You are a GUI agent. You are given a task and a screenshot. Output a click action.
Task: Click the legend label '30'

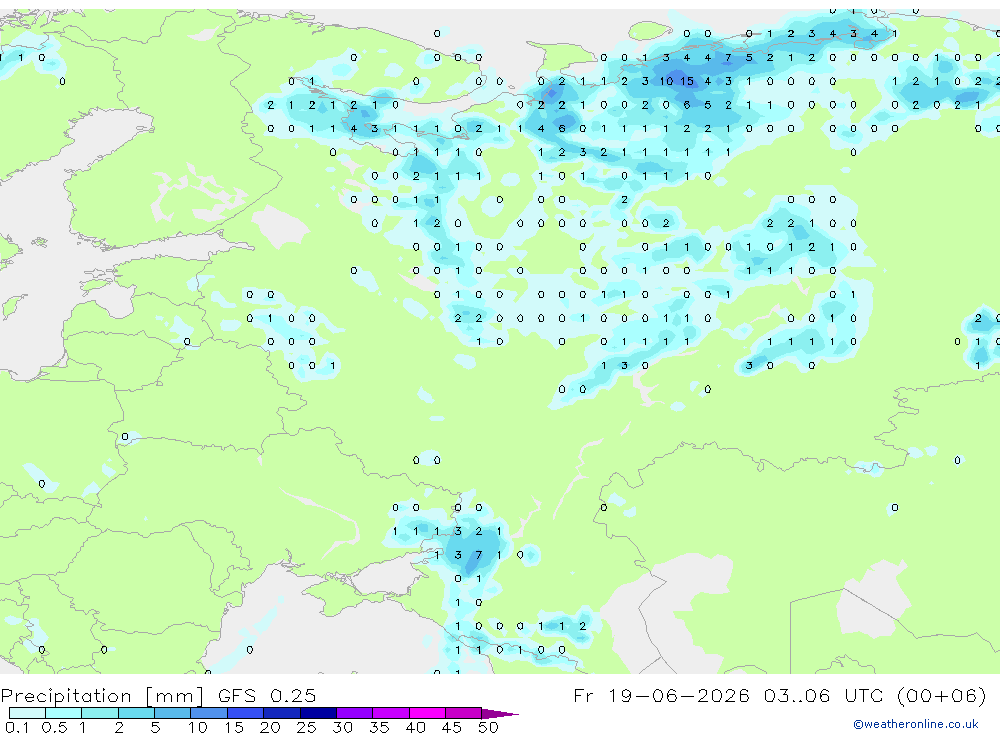click(342, 727)
